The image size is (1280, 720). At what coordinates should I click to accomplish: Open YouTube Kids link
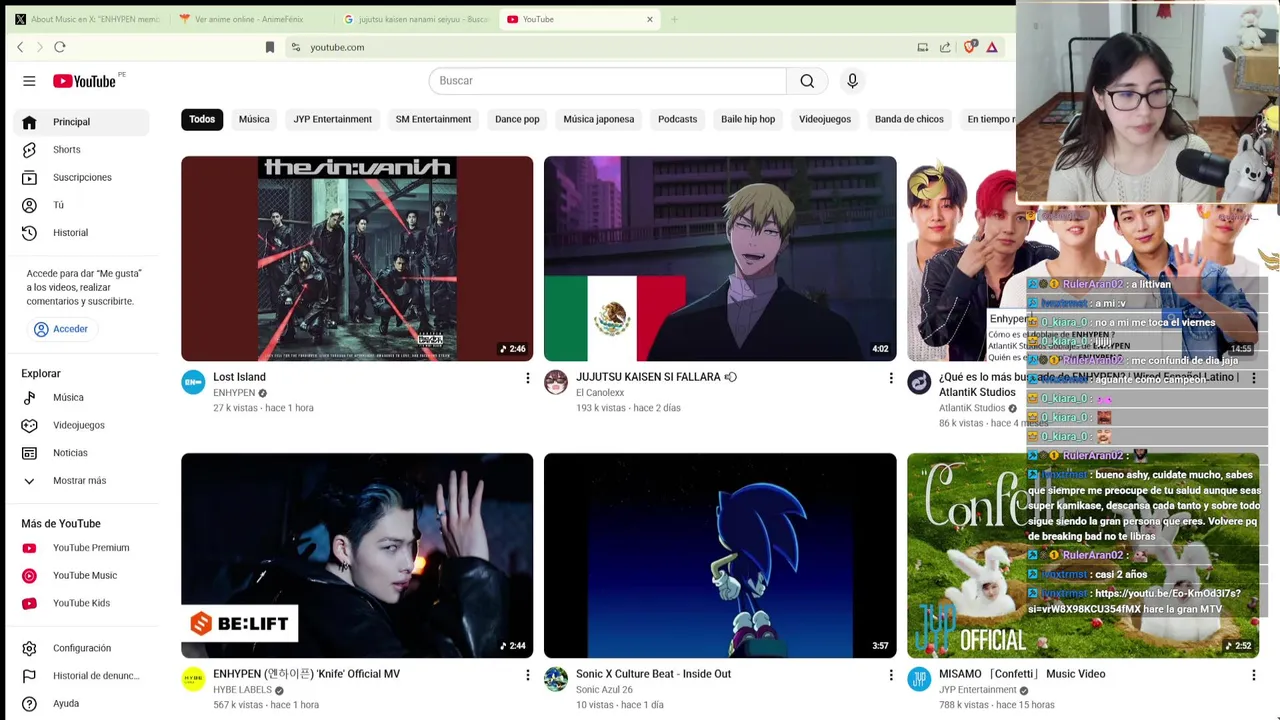pos(81,603)
